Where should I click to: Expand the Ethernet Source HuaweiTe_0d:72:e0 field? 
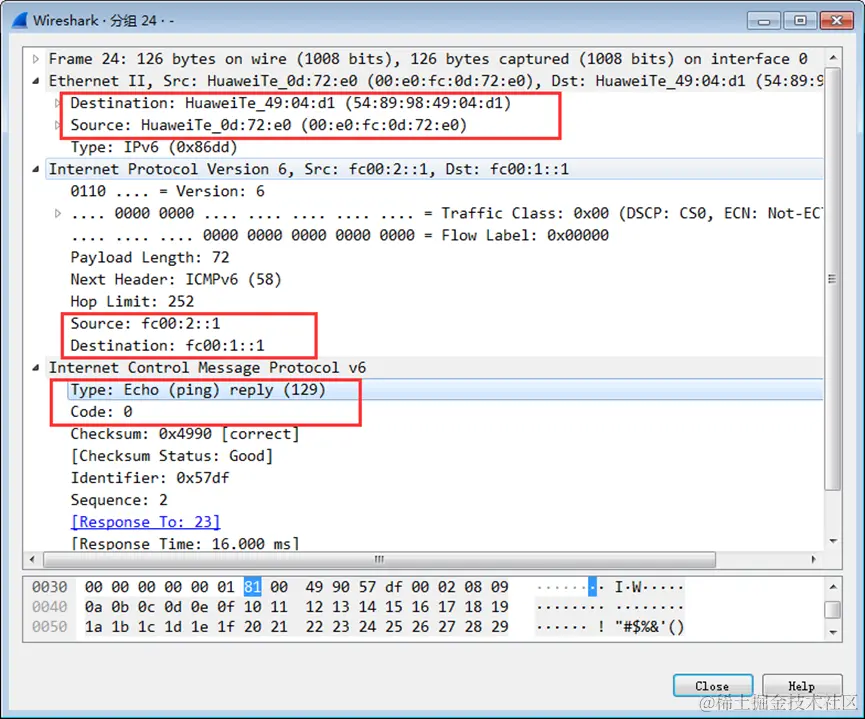(x=57, y=125)
